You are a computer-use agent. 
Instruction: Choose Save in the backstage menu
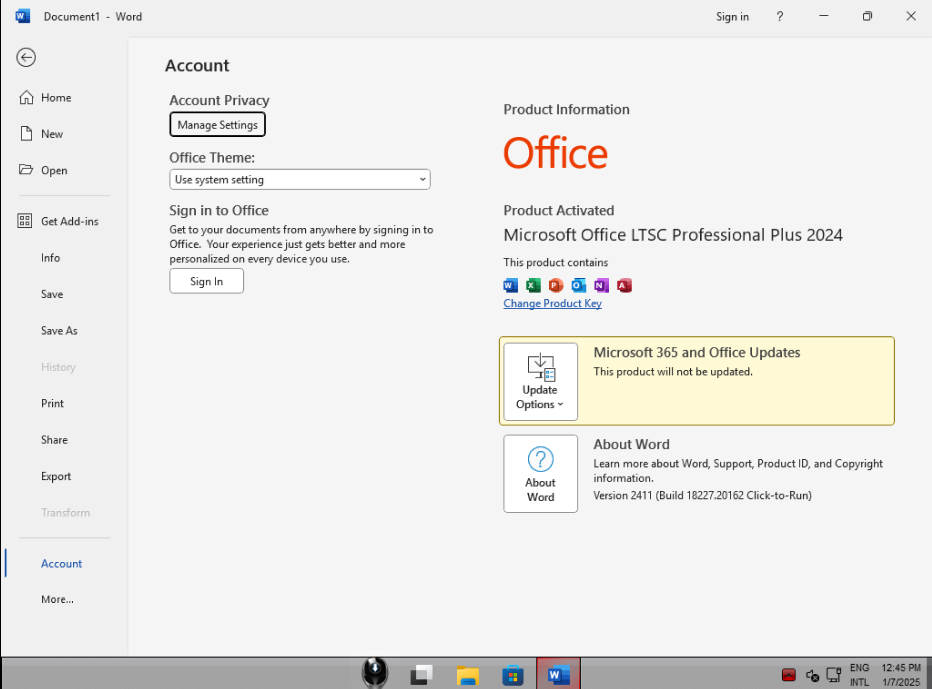point(52,294)
